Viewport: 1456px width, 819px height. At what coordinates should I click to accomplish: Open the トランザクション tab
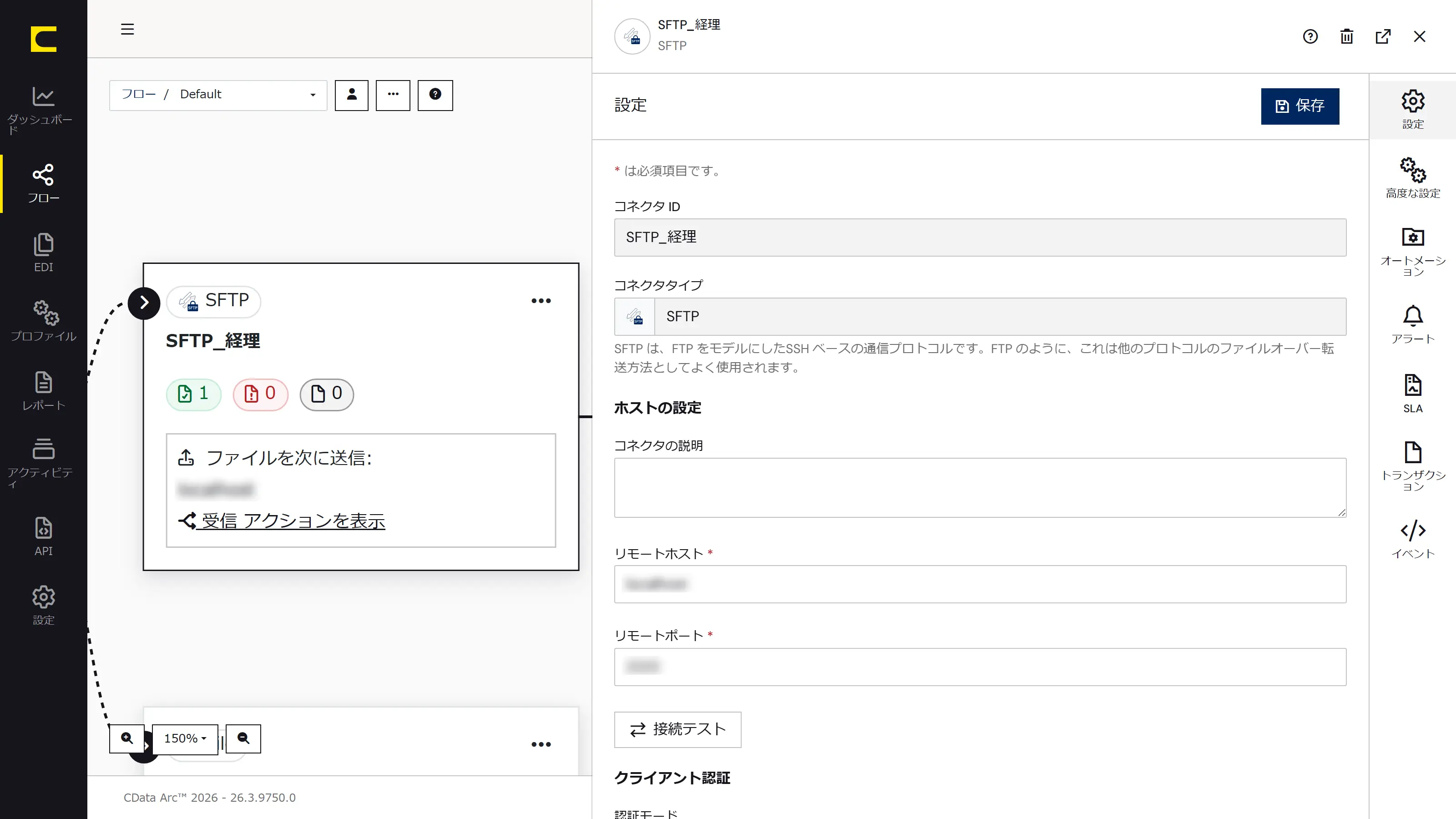(1412, 466)
